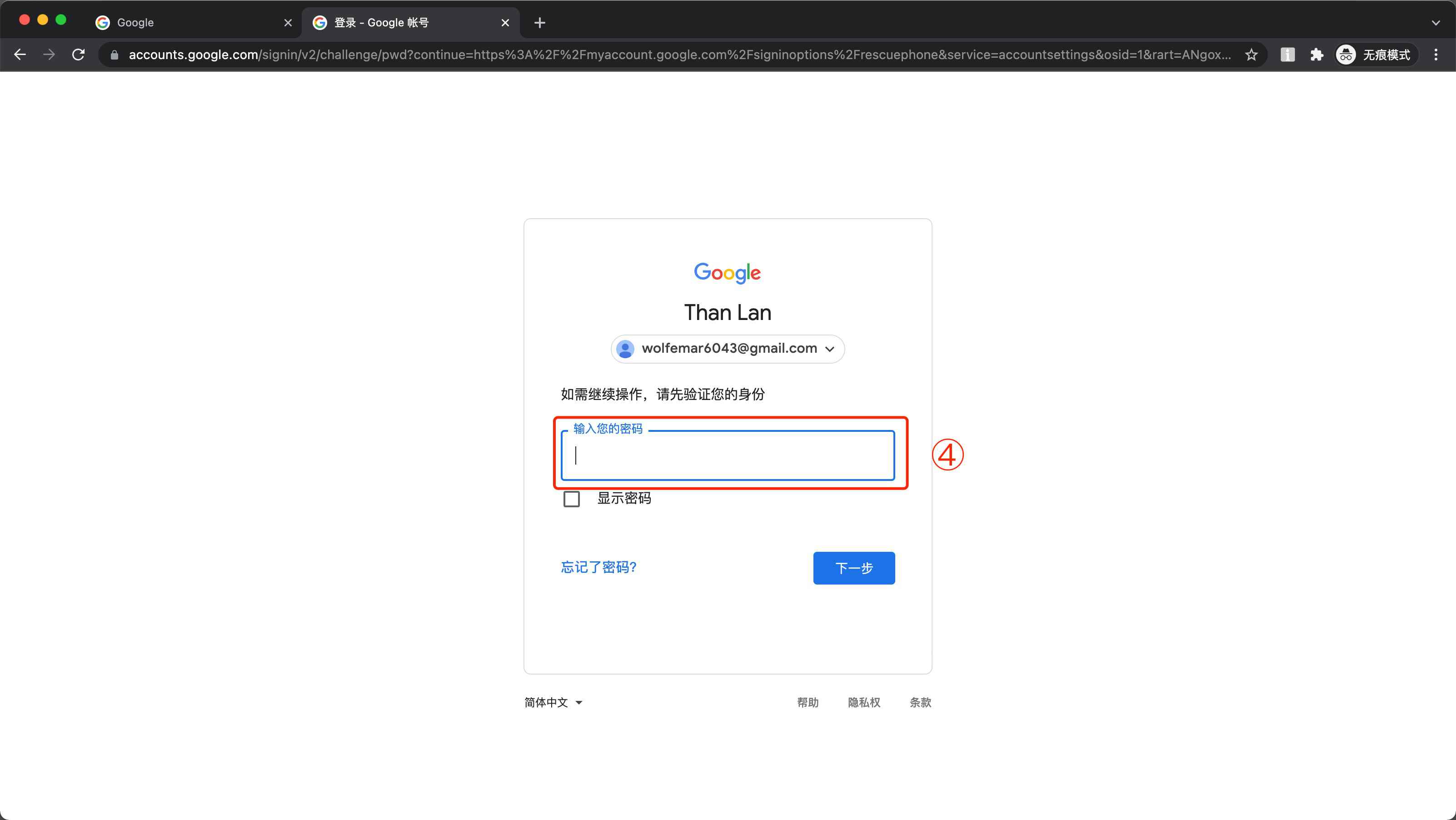Click inside the password input field
The height and width of the screenshot is (820, 1456).
click(728, 456)
